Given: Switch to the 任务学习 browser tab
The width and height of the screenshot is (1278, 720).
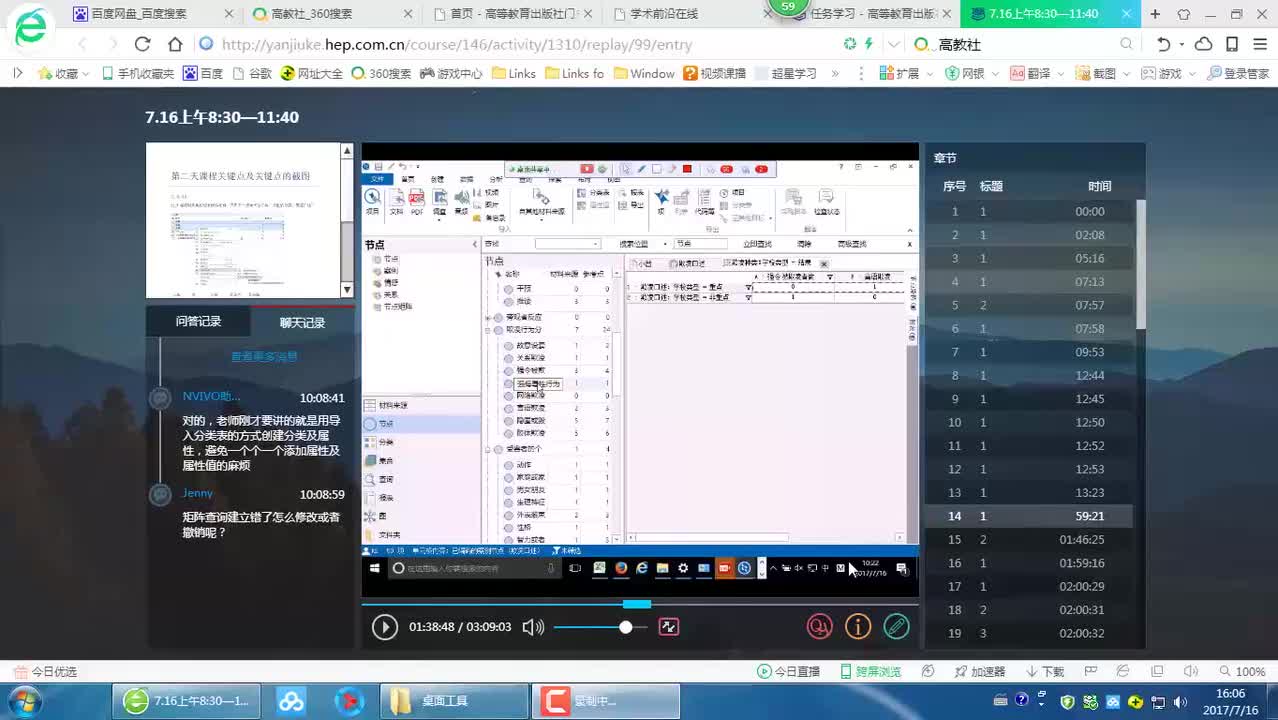Looking at the screenshot, I should 870,14.
